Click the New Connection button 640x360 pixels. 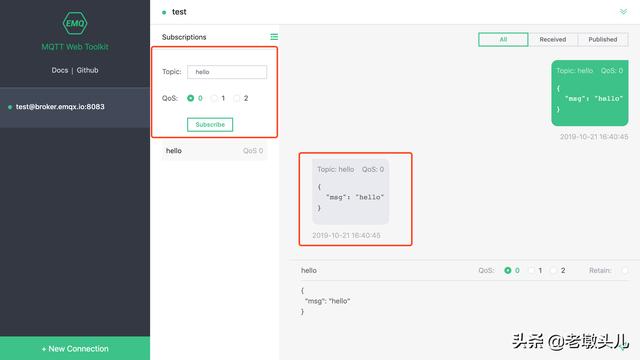[75, 348]
